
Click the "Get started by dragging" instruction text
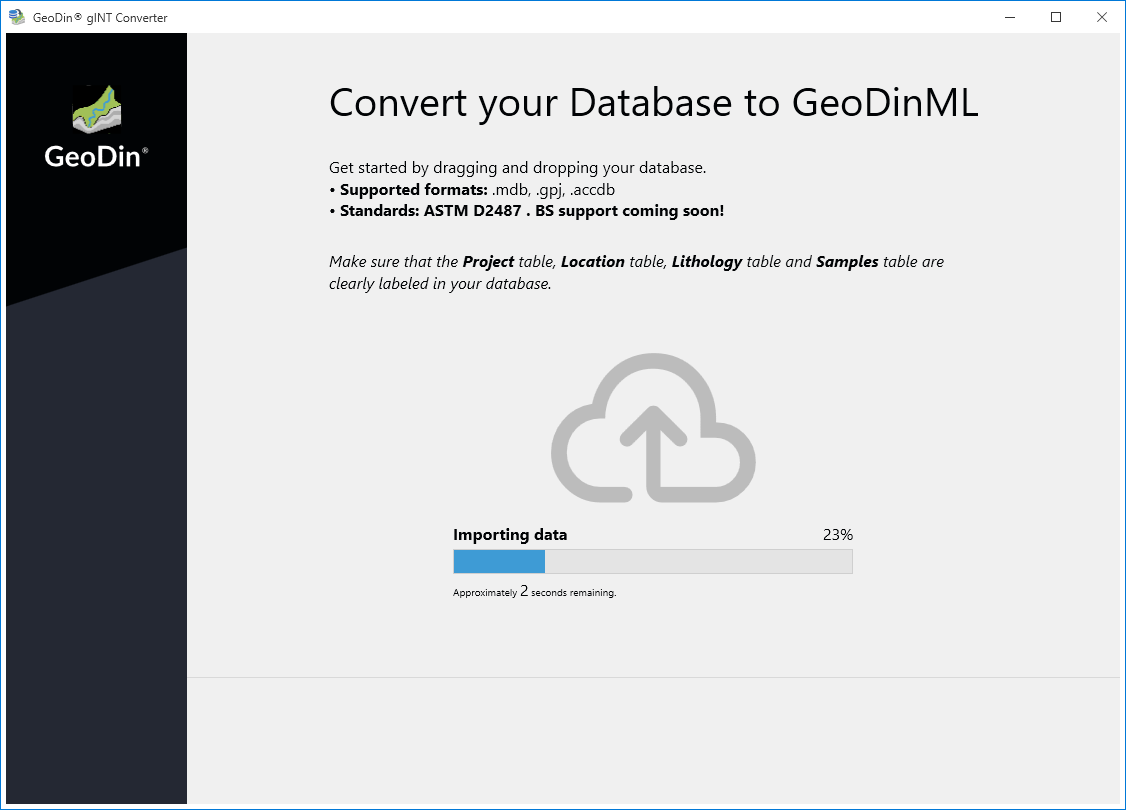[517, 168]
